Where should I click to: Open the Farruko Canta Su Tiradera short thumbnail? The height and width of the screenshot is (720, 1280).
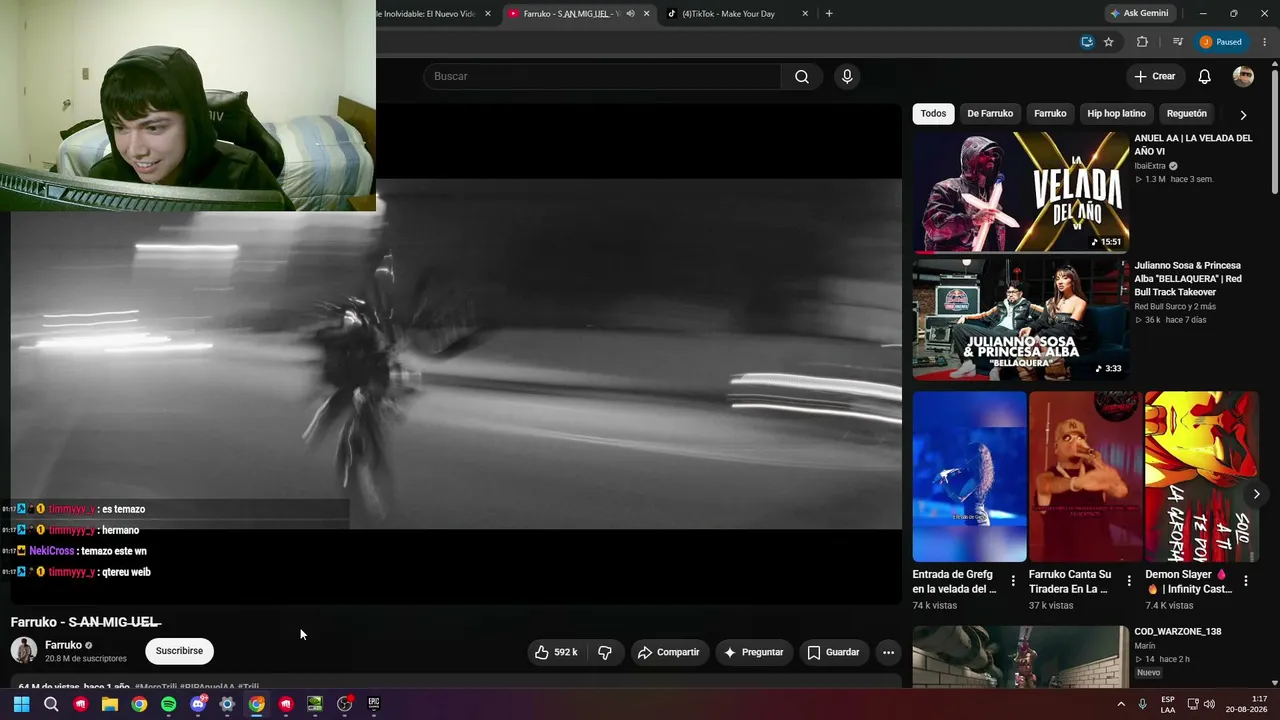(x=1085, y=476)
